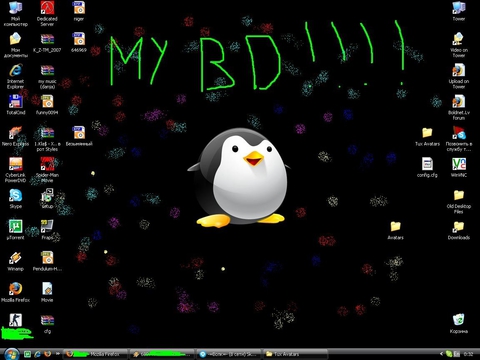
Task: Switch to the Tux Avatars taskbar window
Action: (x=296, y=354)
